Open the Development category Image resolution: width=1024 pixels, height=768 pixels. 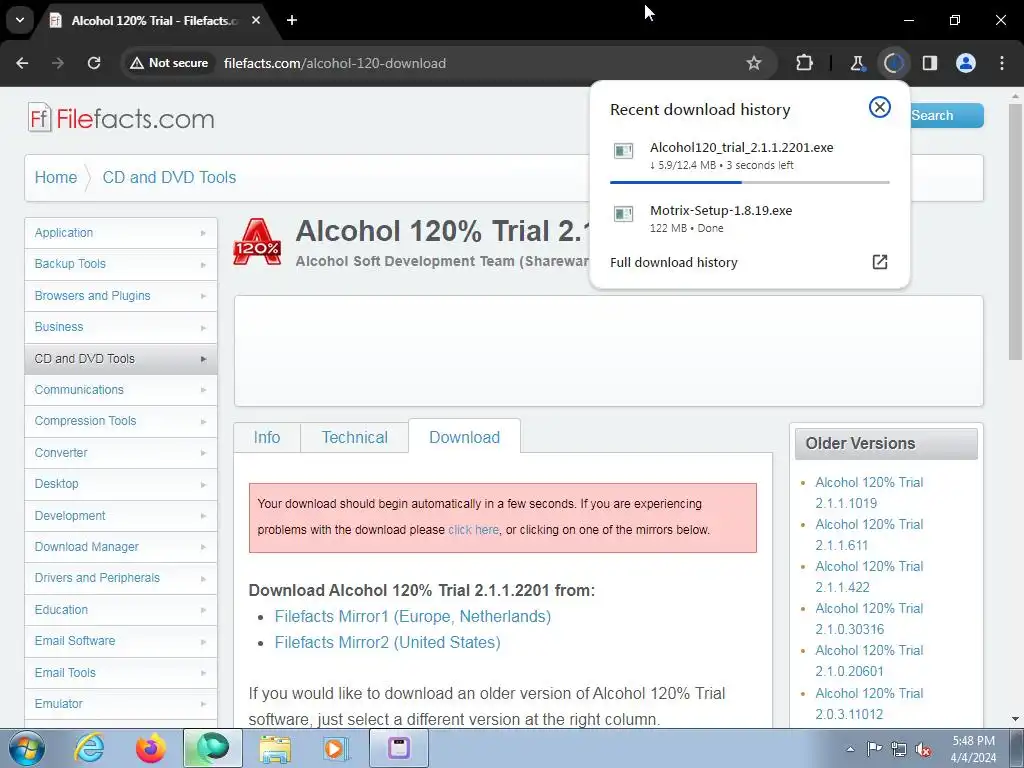121,515
